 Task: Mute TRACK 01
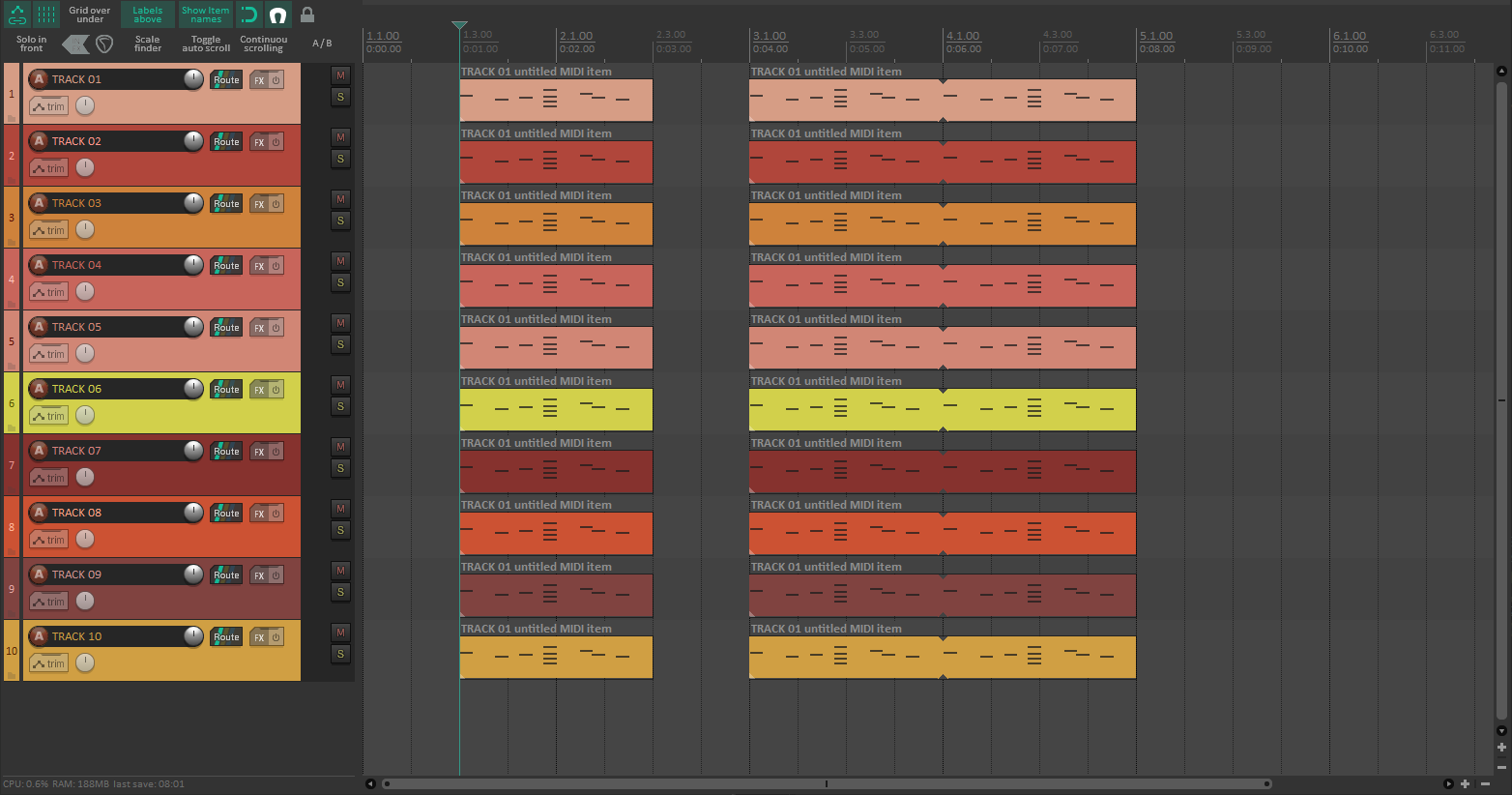click(340, 75)
